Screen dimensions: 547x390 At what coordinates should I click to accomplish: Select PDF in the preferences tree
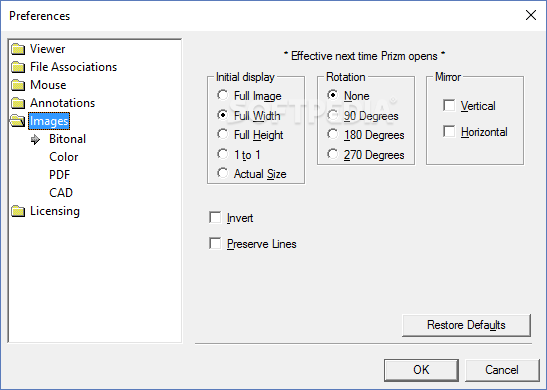[59, 175]
